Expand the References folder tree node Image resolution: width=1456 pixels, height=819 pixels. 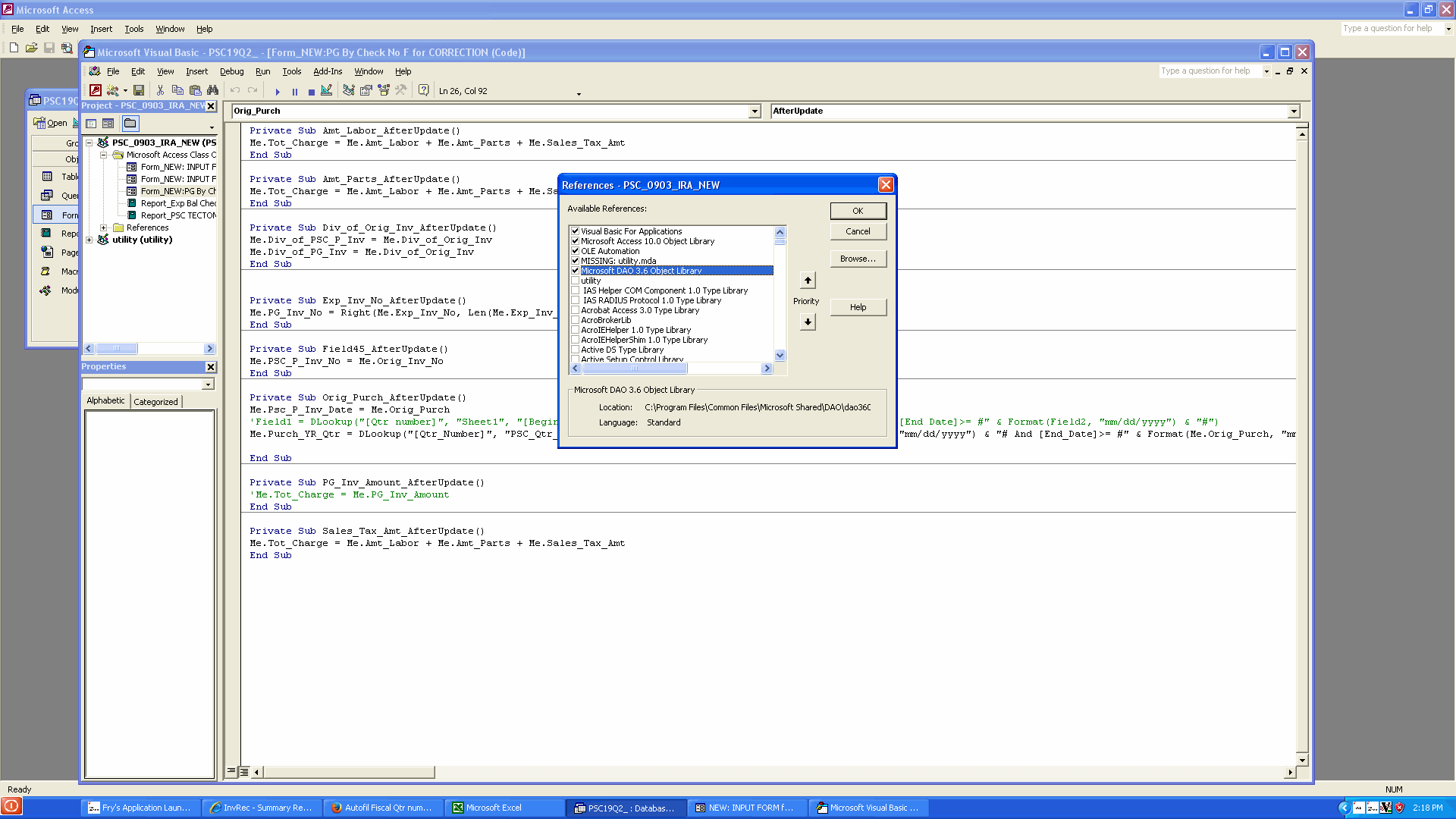pyautogui.click(x=104, y=227)
